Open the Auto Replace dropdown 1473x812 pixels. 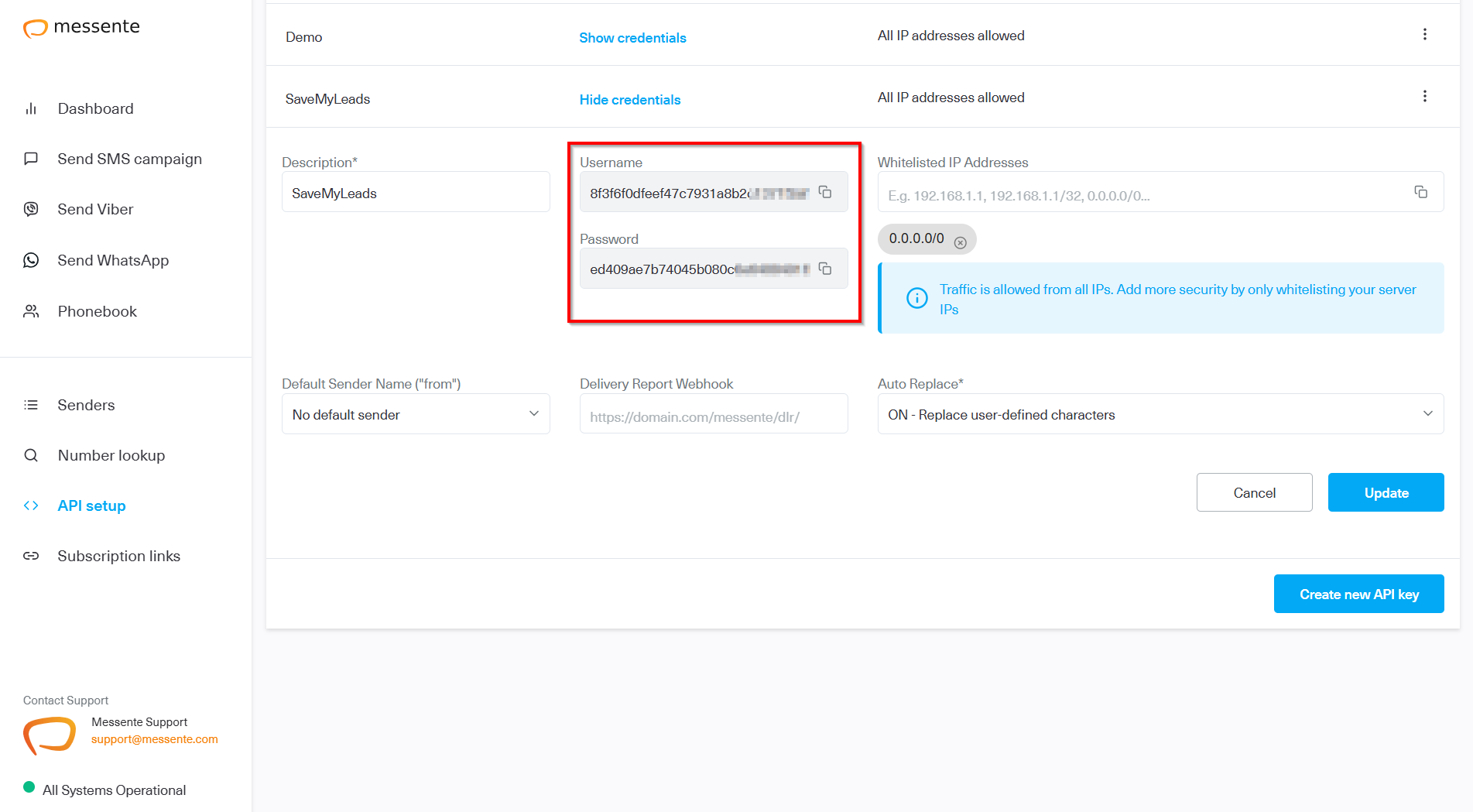1428,413
